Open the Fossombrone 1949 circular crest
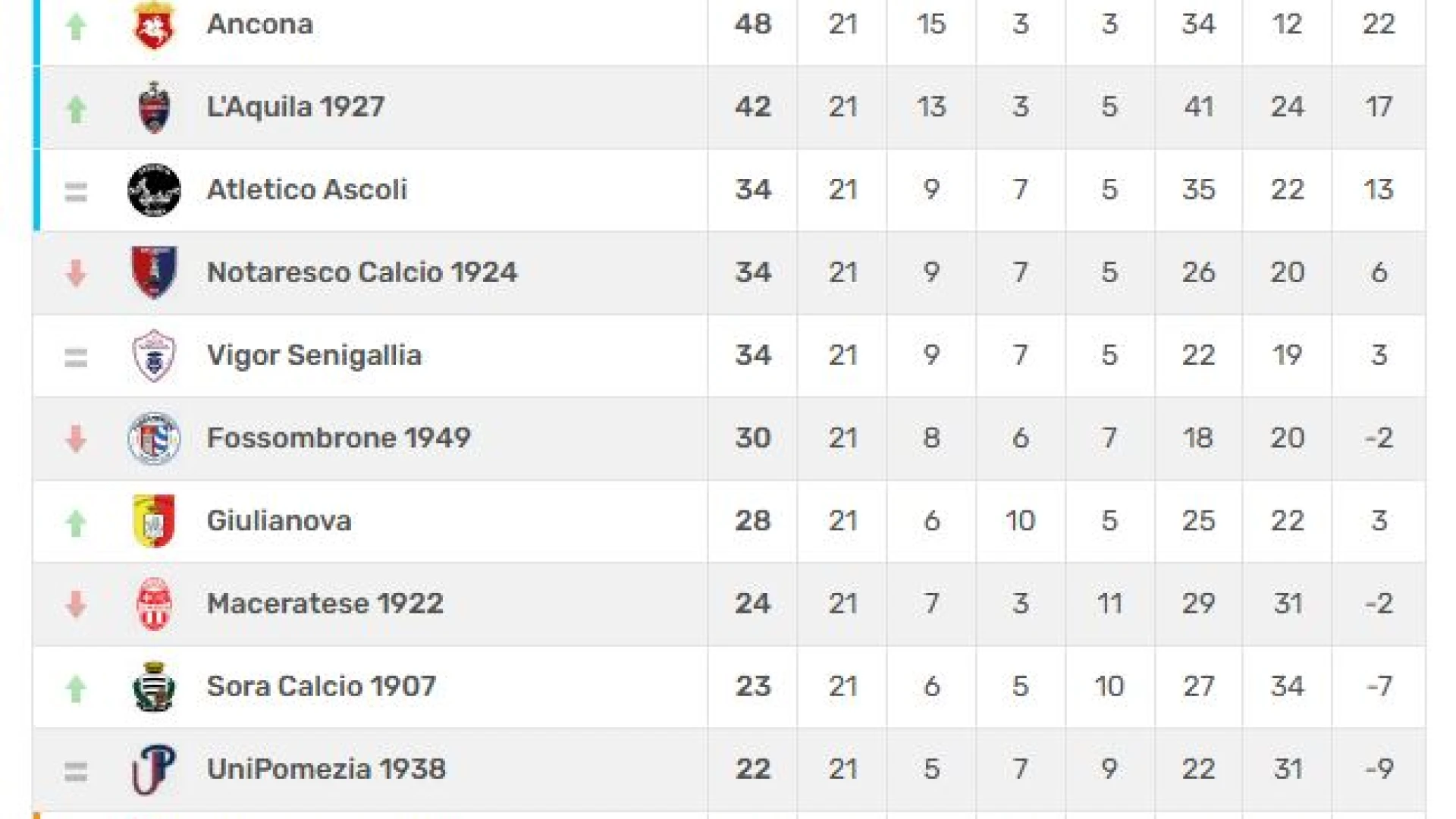 click(154, 438)
